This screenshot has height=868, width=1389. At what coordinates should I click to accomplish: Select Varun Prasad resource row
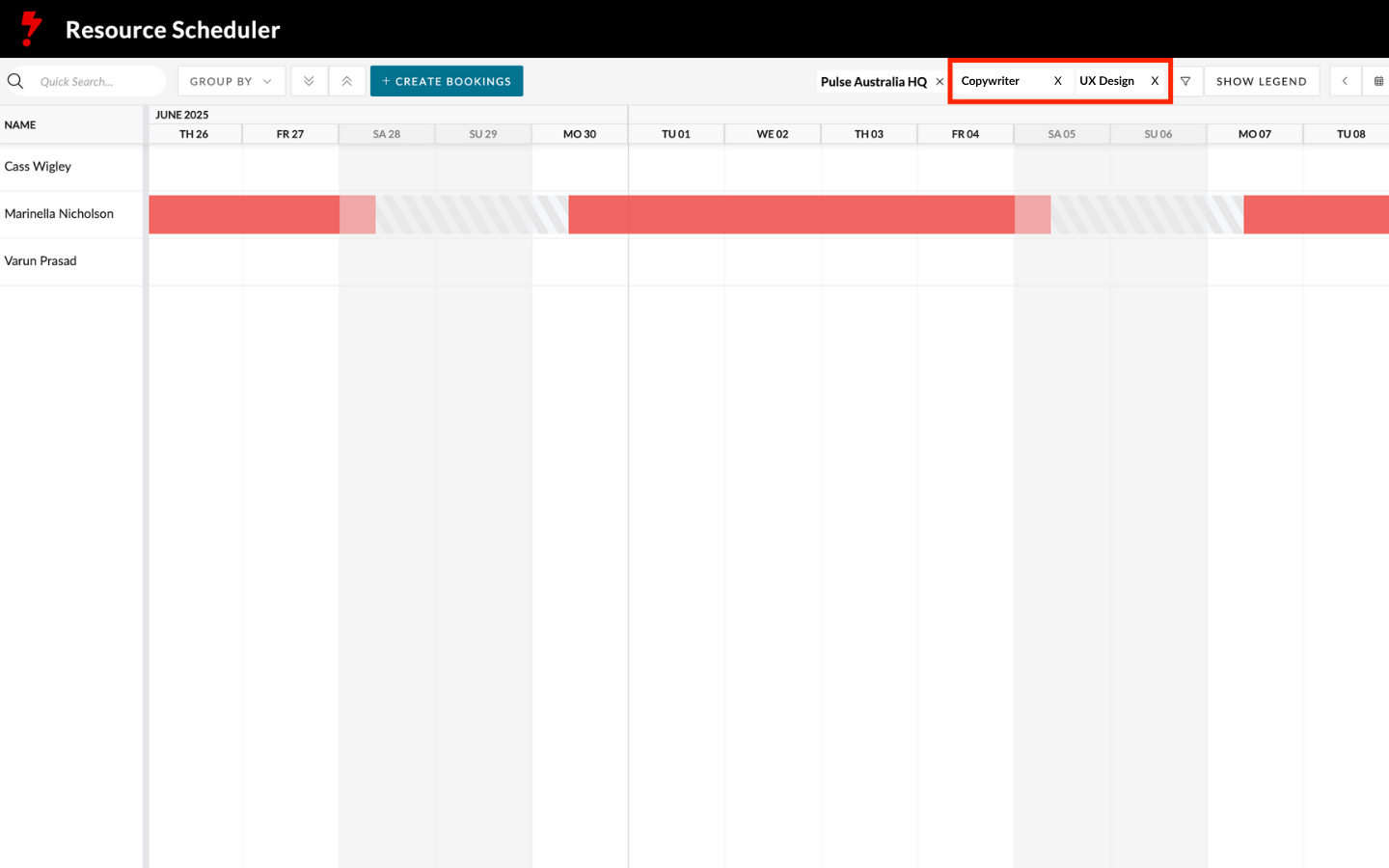click(x=41, y=261)
